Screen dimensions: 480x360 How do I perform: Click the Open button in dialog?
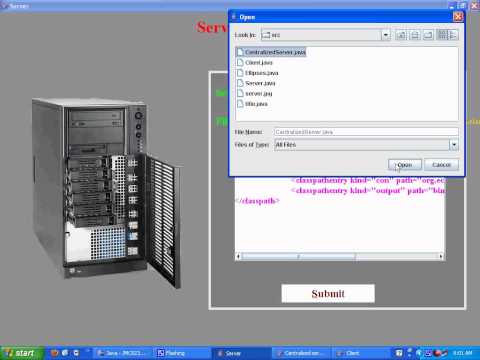pyautogui.click(x=405, y=165)
